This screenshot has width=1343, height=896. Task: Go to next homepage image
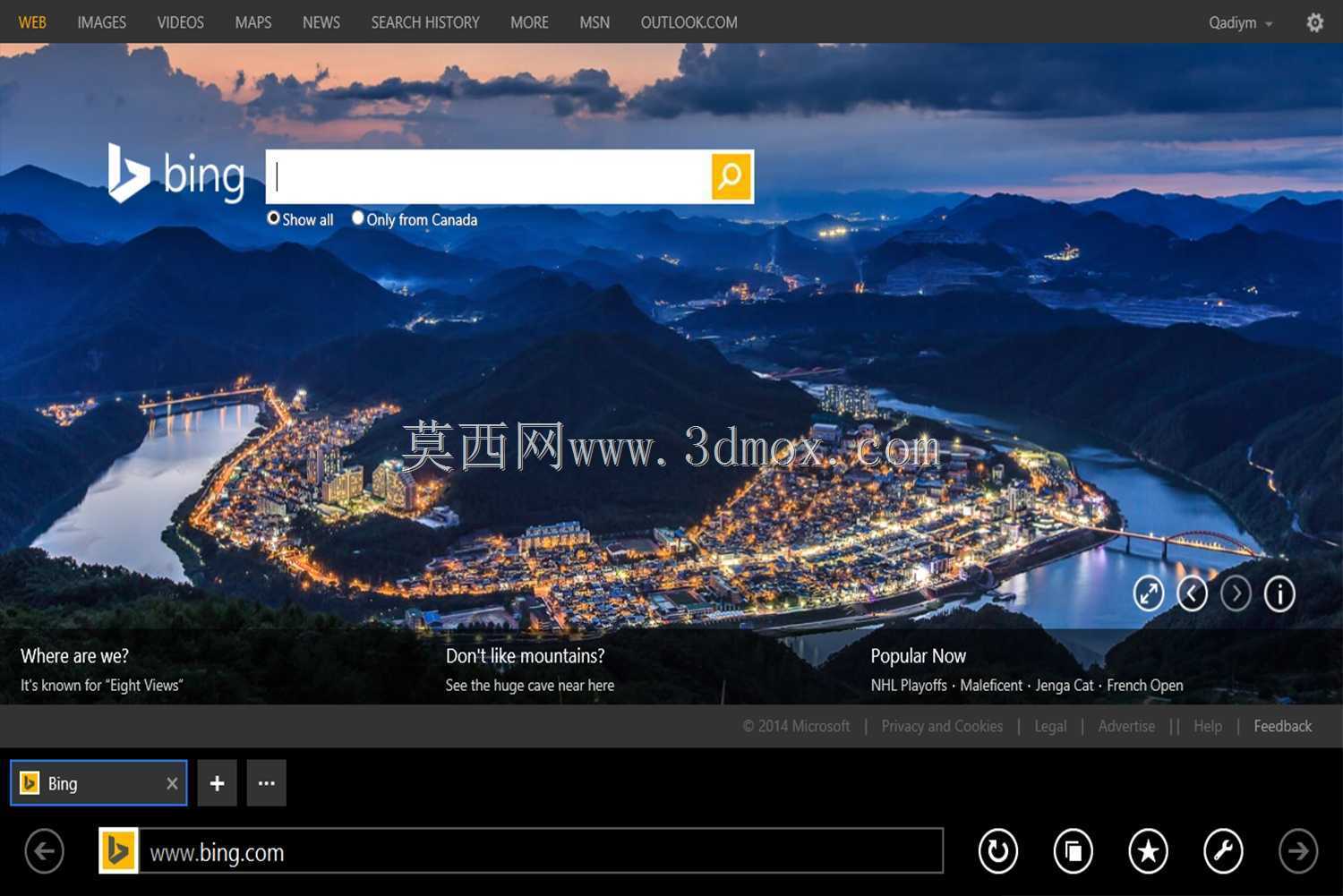click(x=1236, y=593)
